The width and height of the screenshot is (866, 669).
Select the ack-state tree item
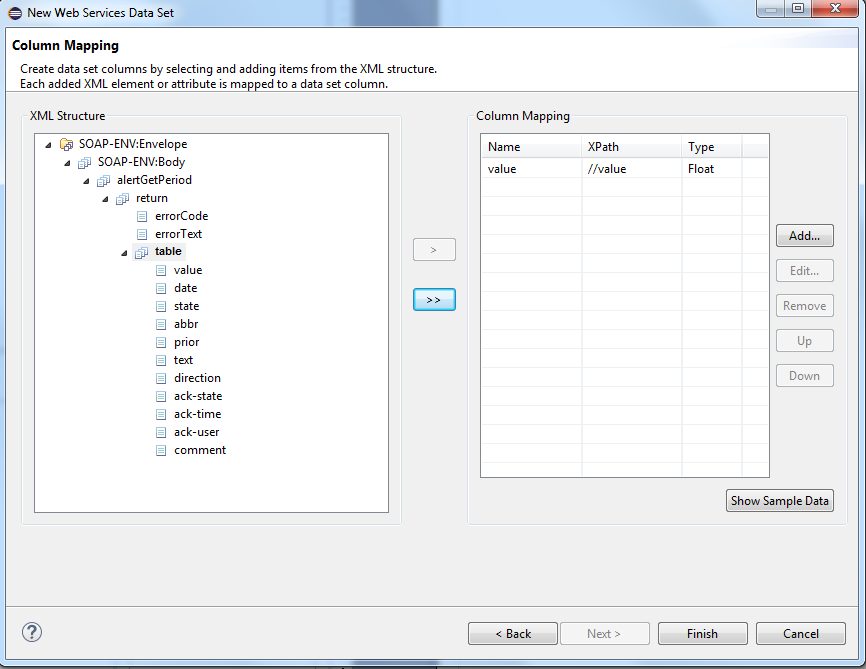pyautogui.click(x=197, y=396)
